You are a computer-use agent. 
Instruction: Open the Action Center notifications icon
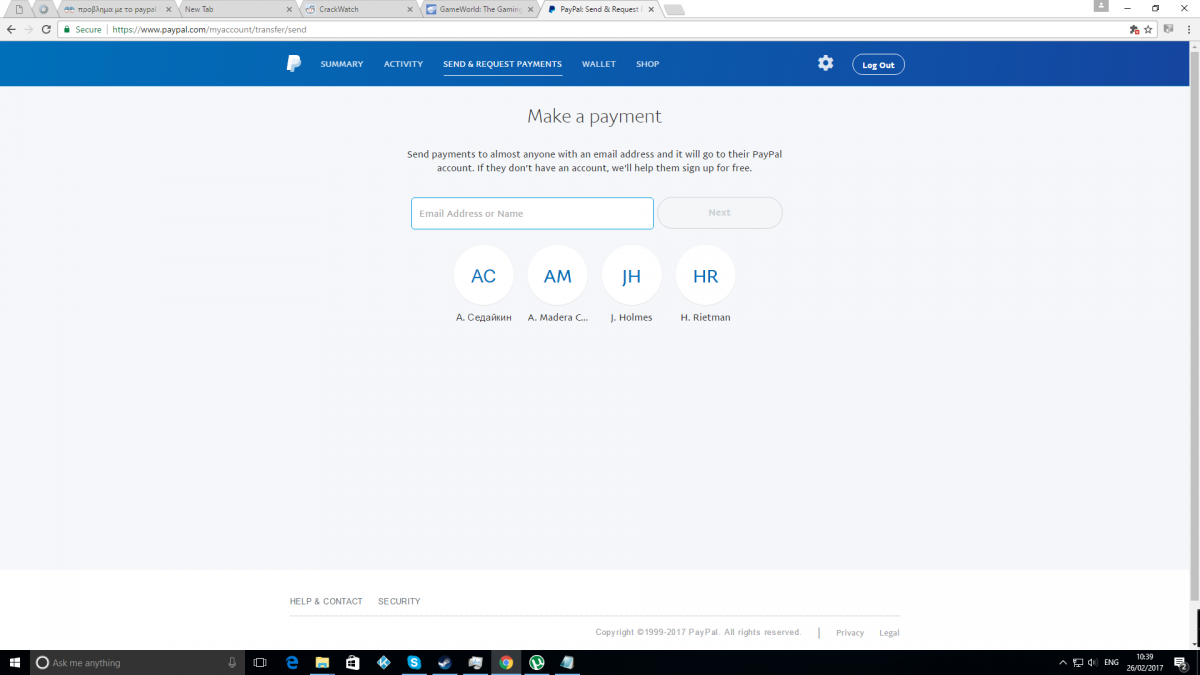(x=1180, y=663)
